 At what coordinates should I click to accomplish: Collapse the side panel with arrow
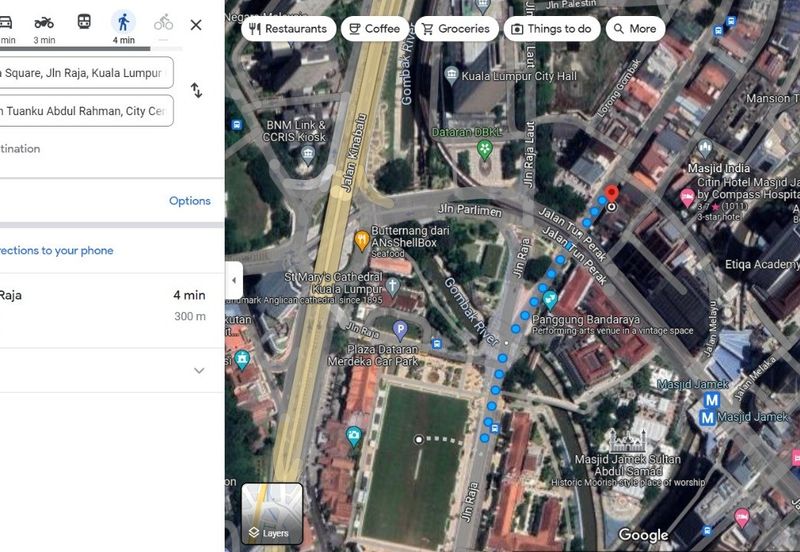233,281
